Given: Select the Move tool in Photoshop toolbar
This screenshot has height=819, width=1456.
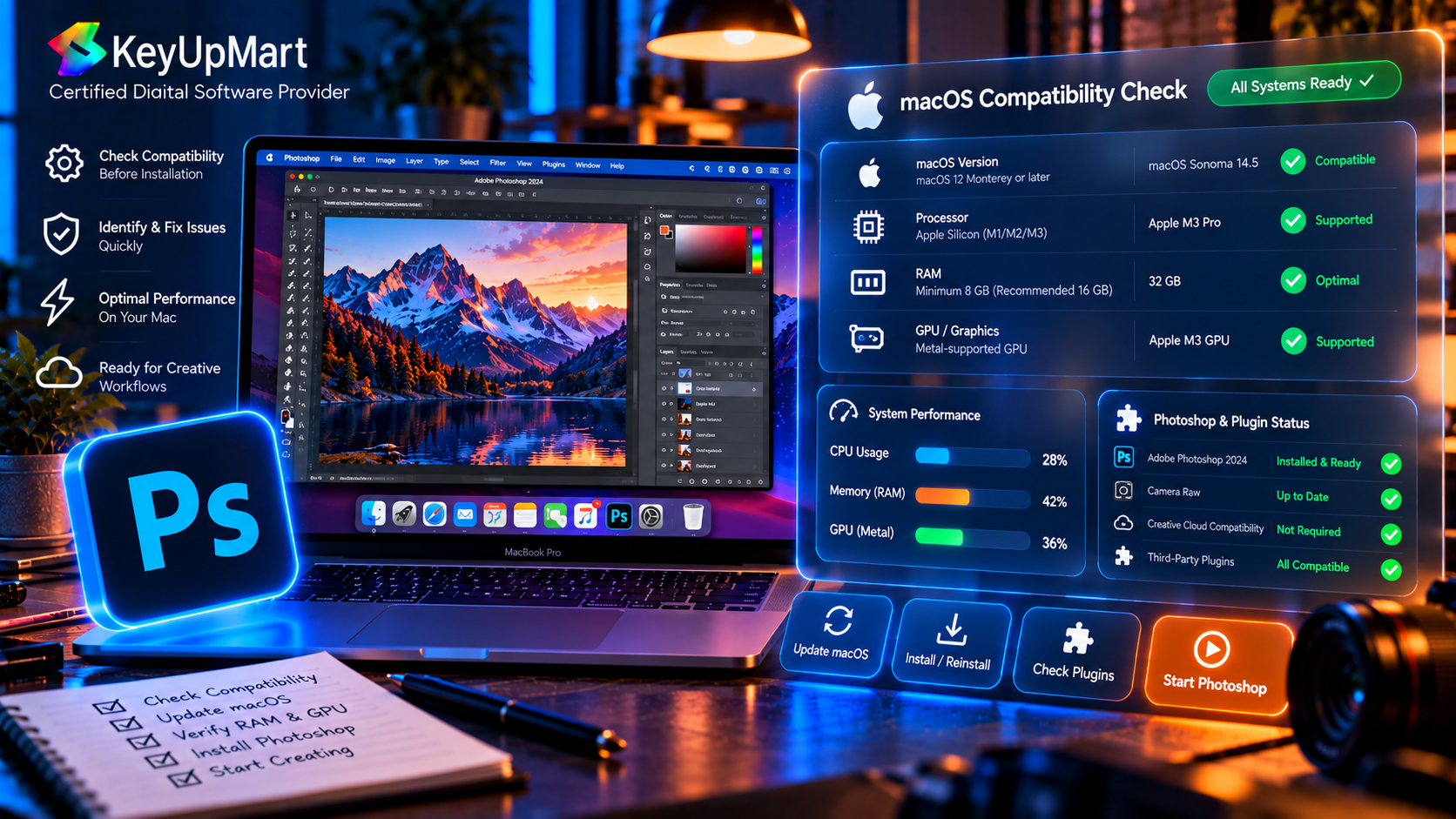Looking at the screenshot, I should pyautogui.click(x=293, y=215).
